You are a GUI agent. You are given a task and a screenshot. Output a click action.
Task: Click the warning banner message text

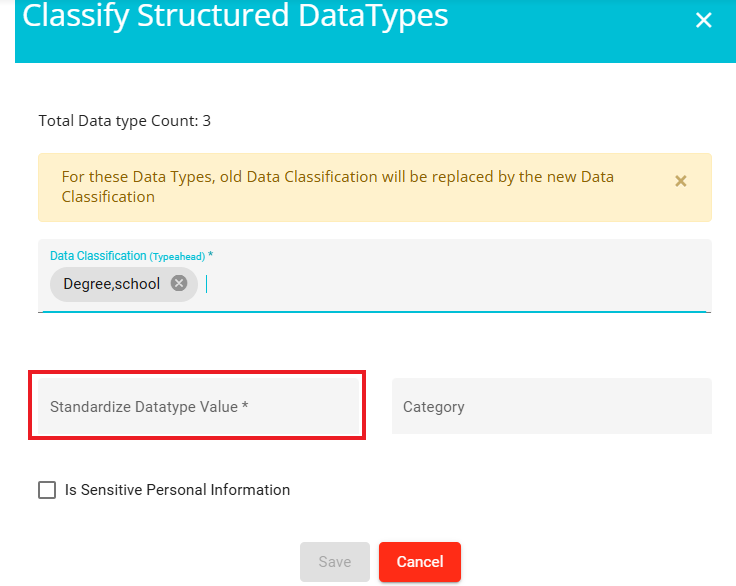[x=337, y=186]
